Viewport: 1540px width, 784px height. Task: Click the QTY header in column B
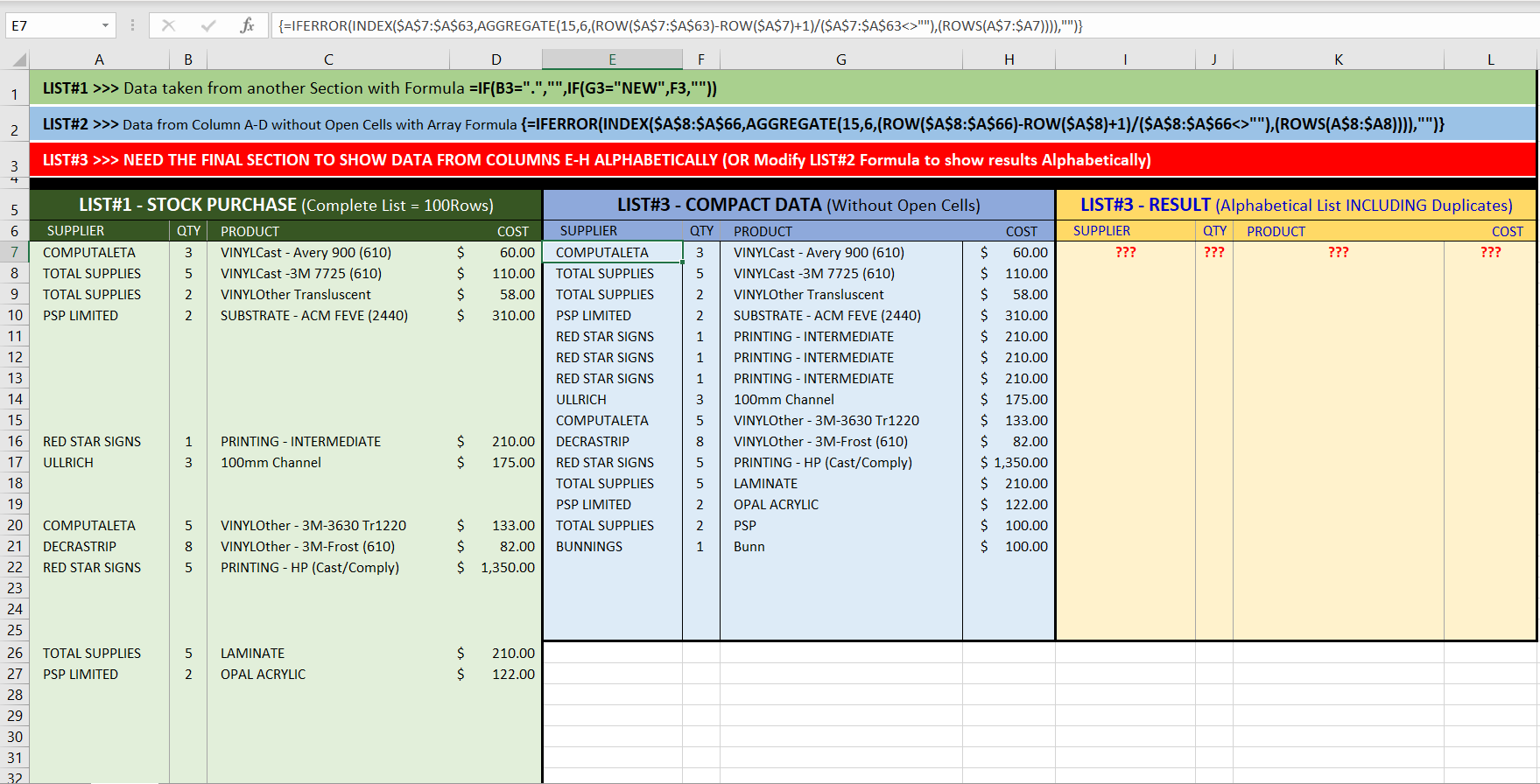pos(189,231)
